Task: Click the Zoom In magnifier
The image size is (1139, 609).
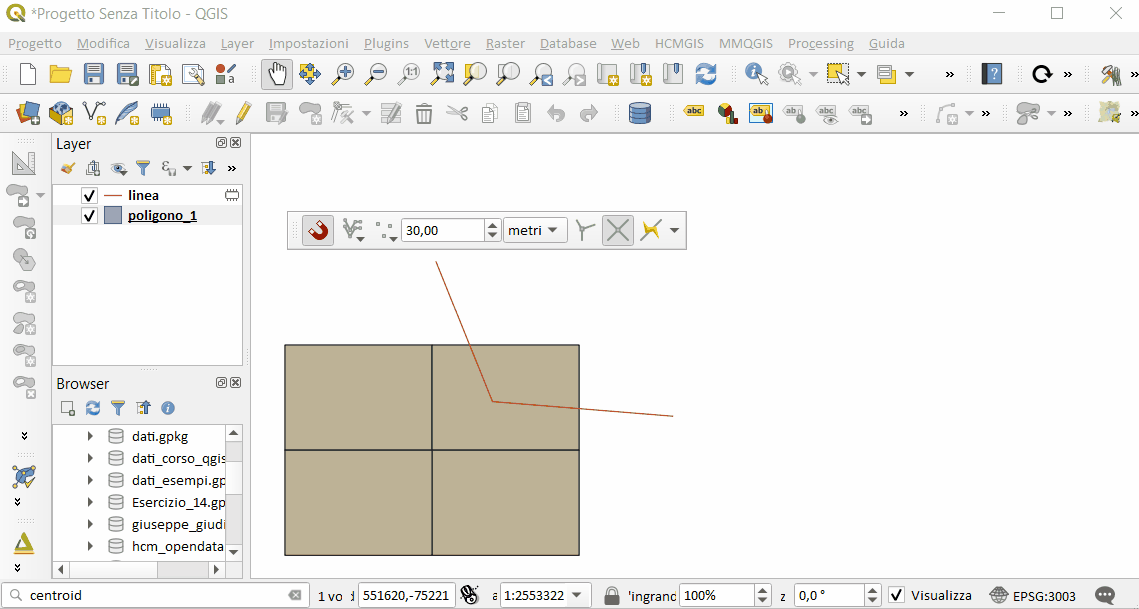Action: 343,74
